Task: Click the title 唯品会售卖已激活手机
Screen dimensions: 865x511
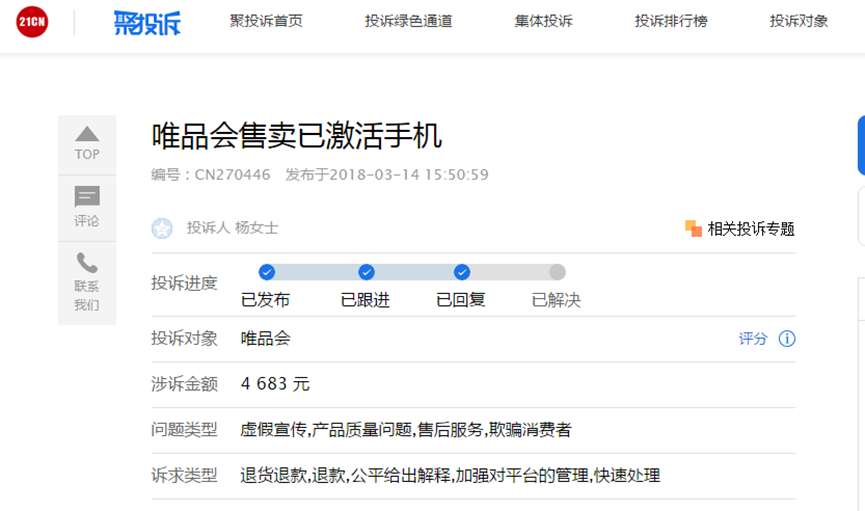Action: click(297, 136)
